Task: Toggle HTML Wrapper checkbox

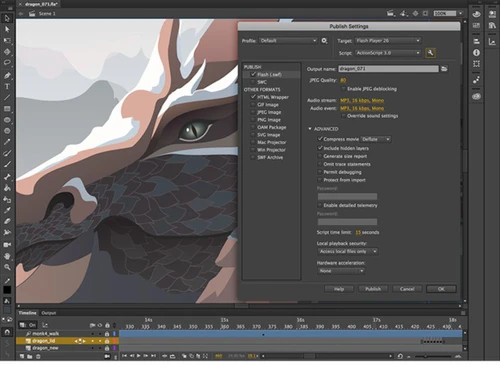Action: pyautogui.click(x=253, y=97)
